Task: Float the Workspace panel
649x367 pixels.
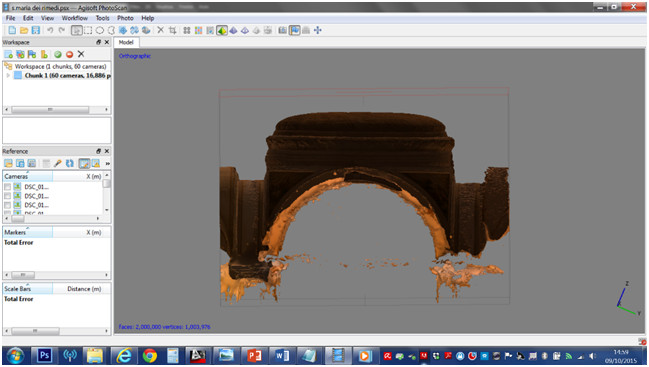Action: (99, 42)
